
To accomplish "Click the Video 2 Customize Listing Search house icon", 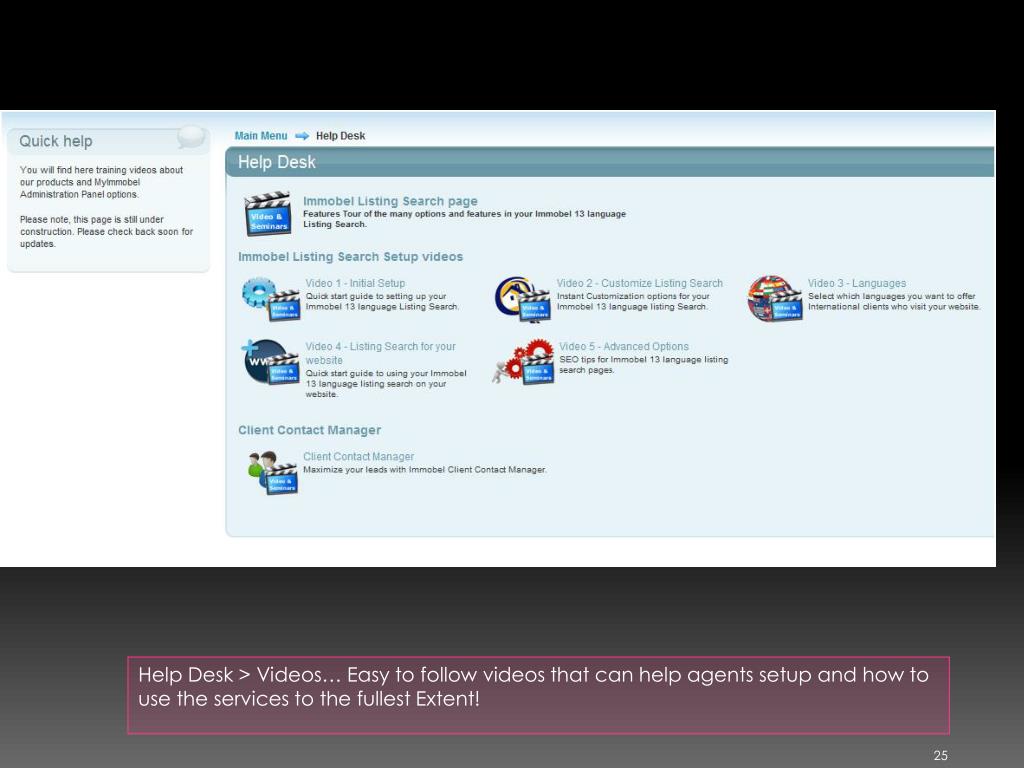I will click(x=522, y=299).
